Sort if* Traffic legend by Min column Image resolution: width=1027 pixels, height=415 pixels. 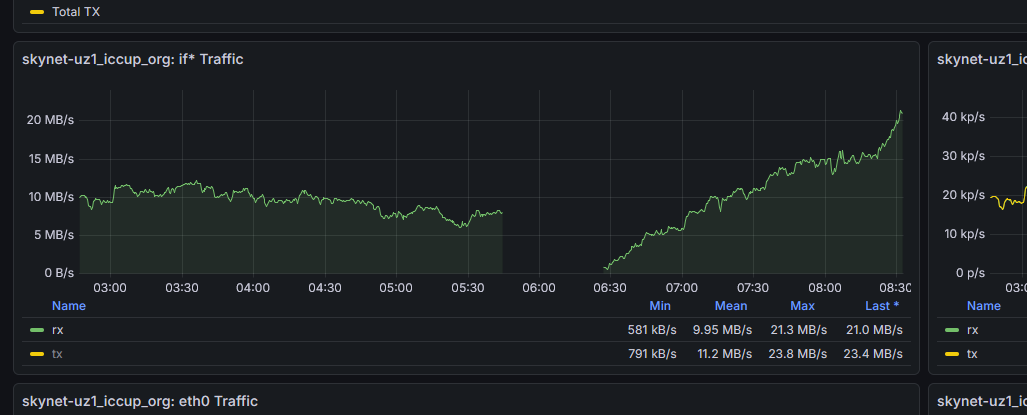click(660, 306)
